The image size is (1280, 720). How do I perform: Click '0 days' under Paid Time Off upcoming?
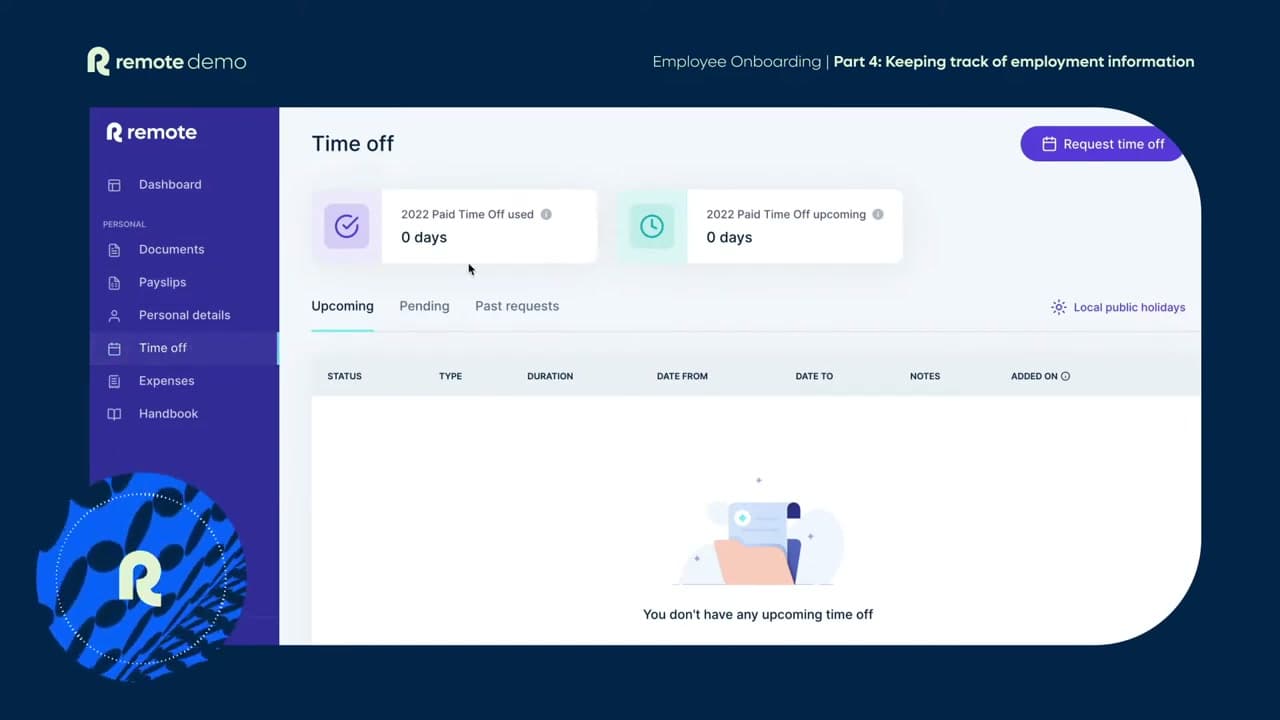point(729,238)
